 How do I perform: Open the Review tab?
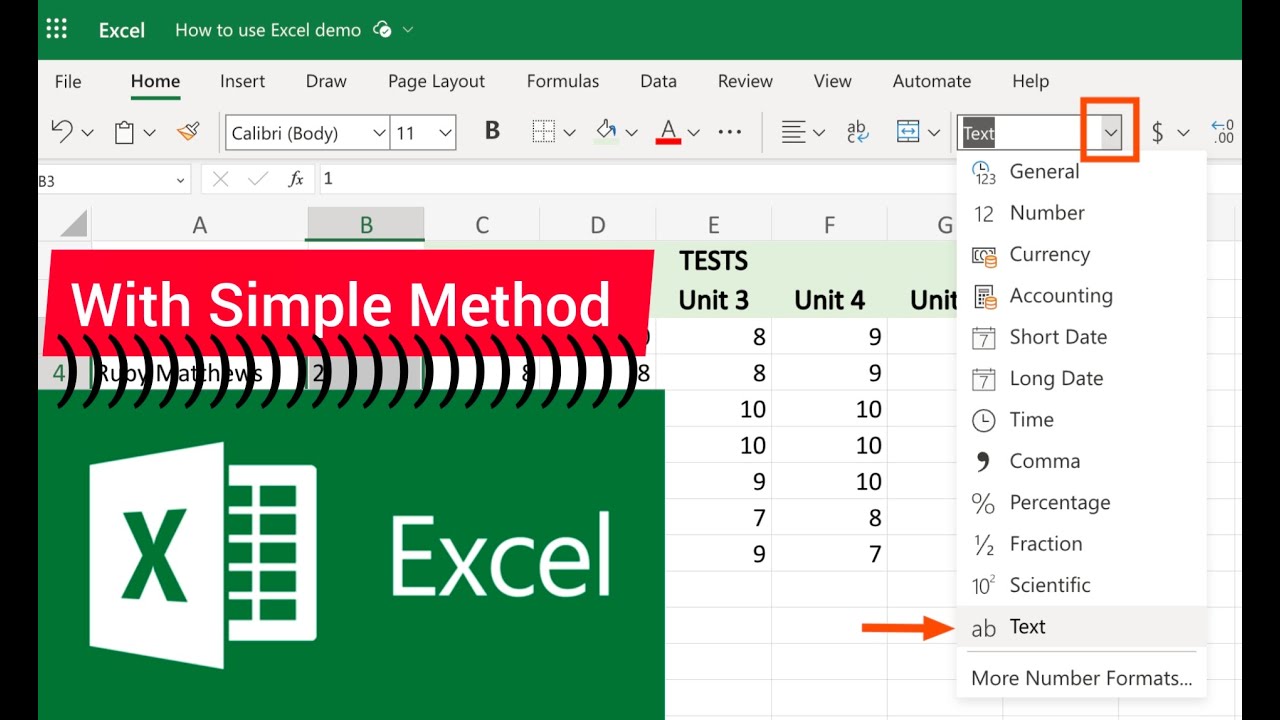click(745, 81)
